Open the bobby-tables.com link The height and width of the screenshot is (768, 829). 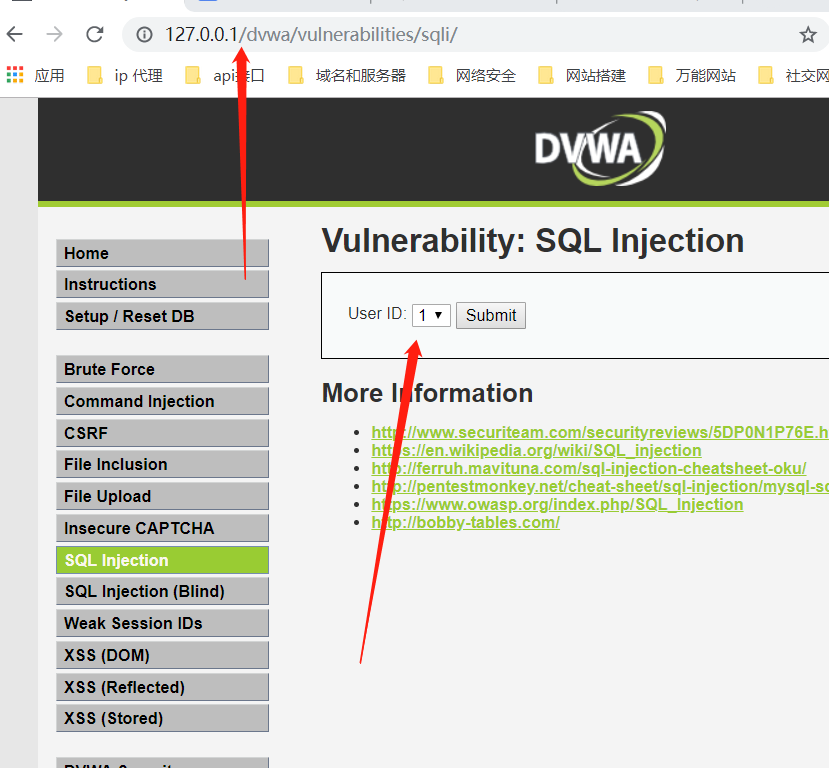coord(465,522)
